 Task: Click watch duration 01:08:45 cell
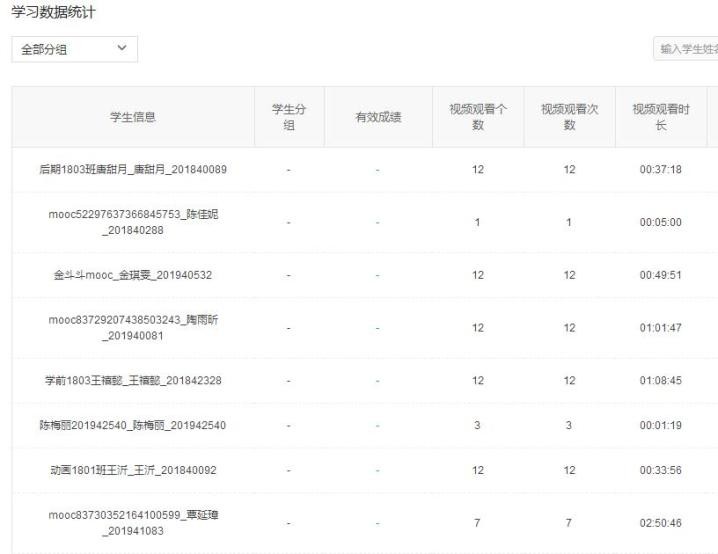pos(660,381)
